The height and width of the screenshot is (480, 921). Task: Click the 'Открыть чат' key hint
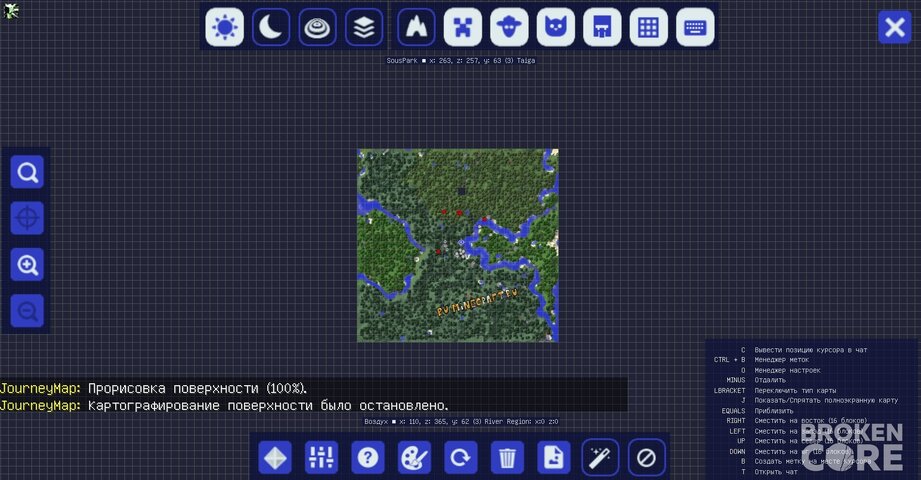(776, 472)
